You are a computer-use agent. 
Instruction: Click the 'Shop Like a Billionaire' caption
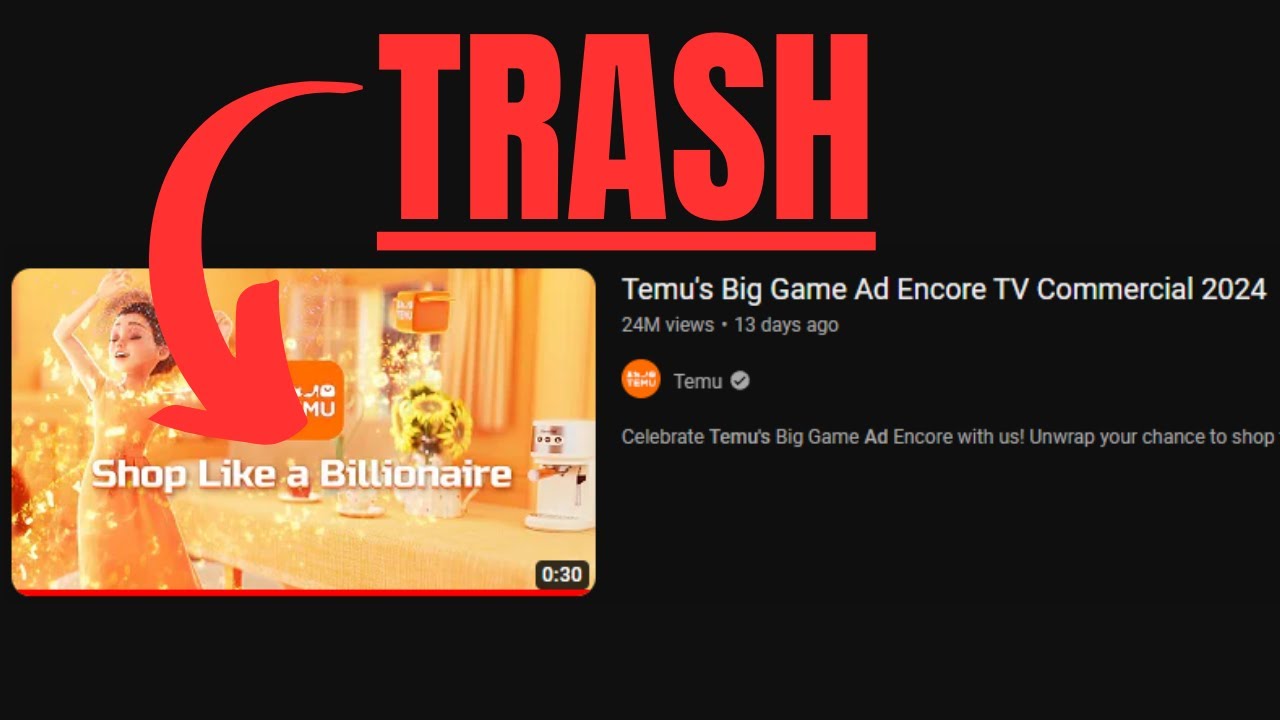click(x=302, y=474)
